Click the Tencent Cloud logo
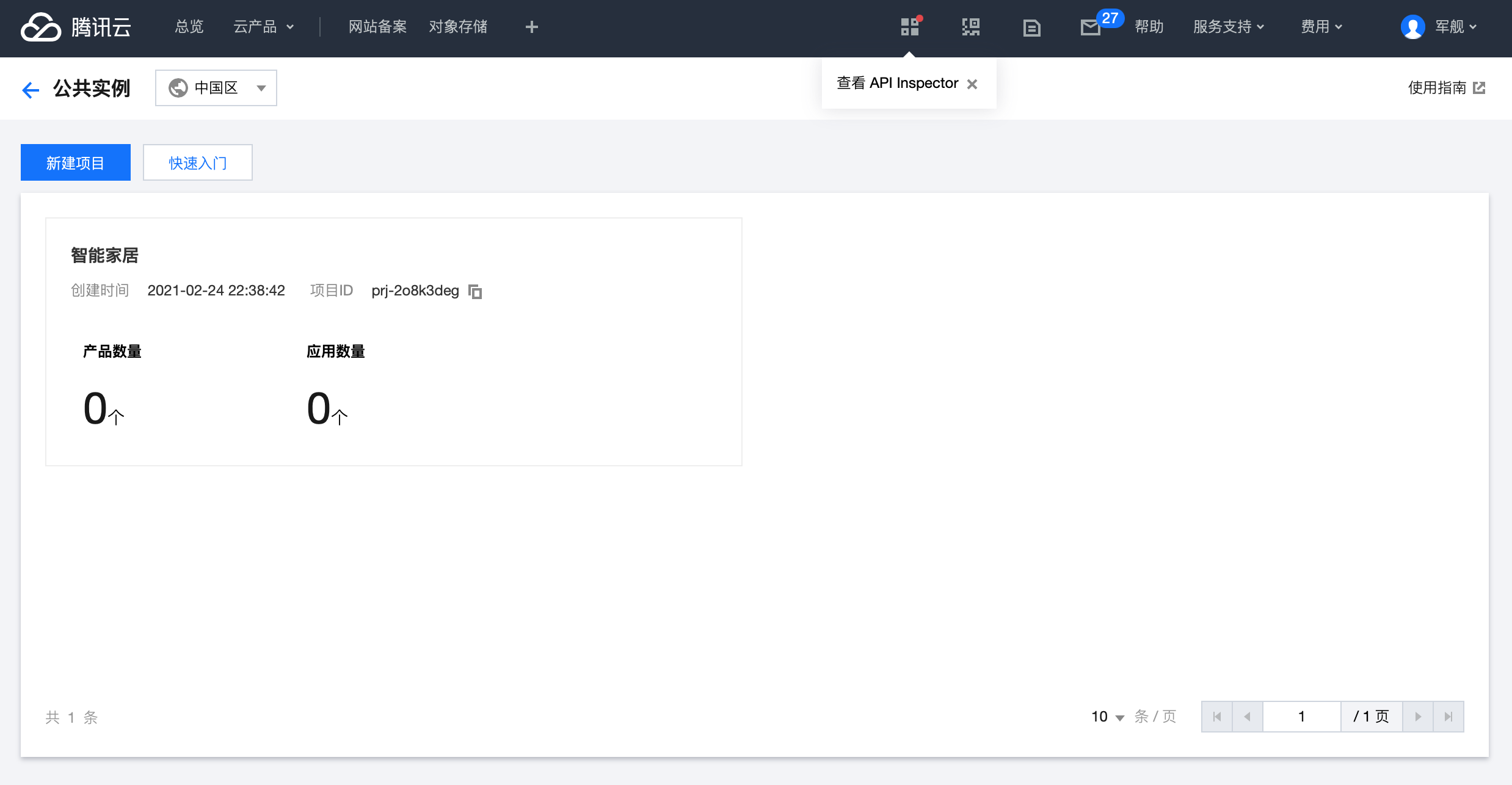1512x785 pixels. 76,27
